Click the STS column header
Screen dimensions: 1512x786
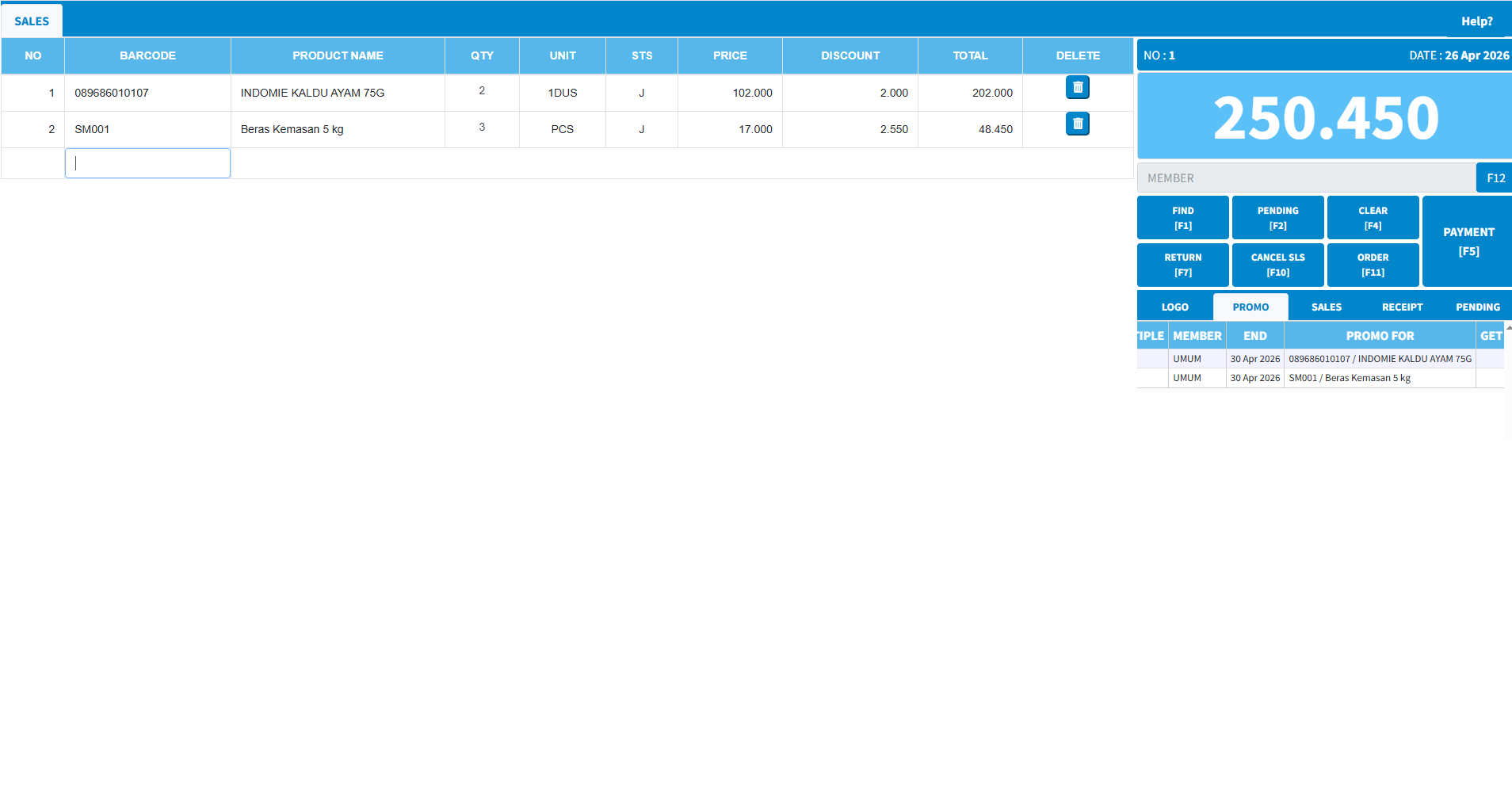point(642,55)
